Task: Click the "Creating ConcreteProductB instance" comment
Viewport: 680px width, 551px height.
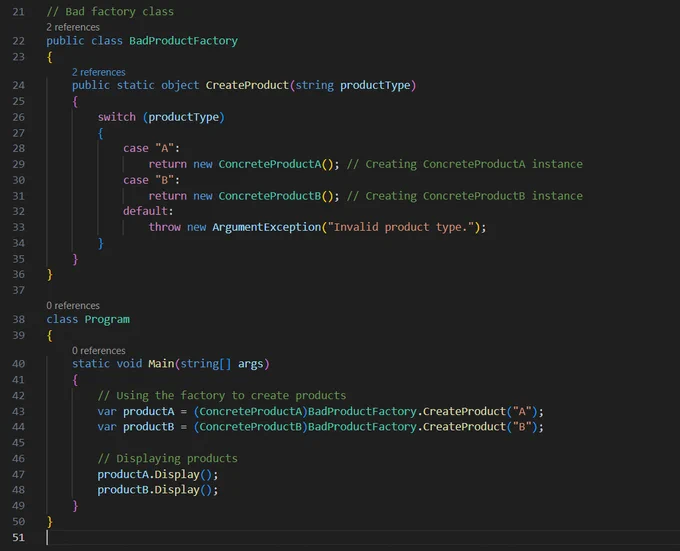Action: click(464, 196)
